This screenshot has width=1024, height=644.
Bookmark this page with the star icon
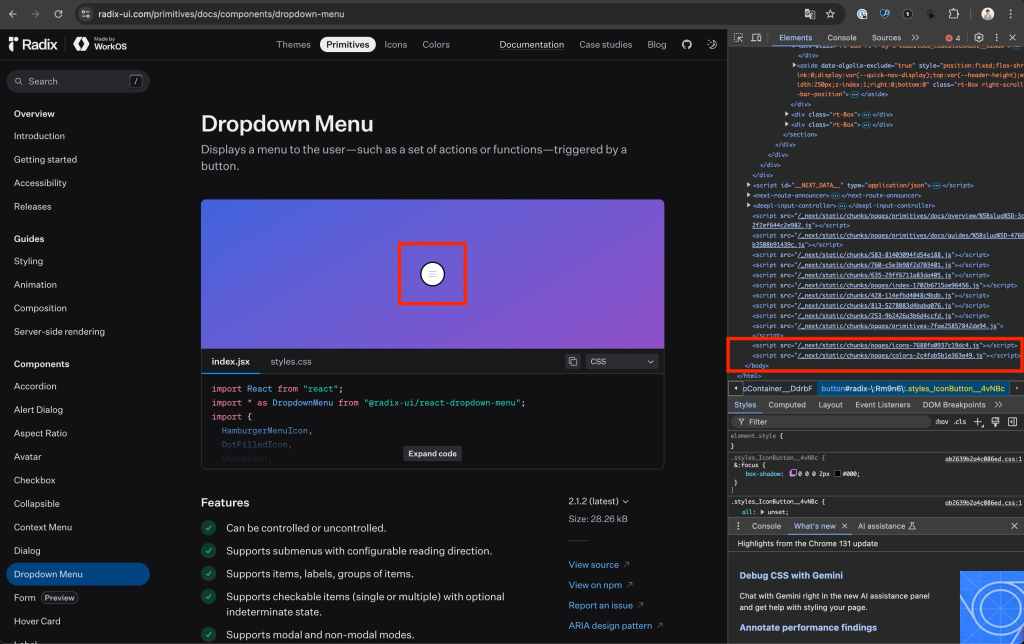[830, 14]
